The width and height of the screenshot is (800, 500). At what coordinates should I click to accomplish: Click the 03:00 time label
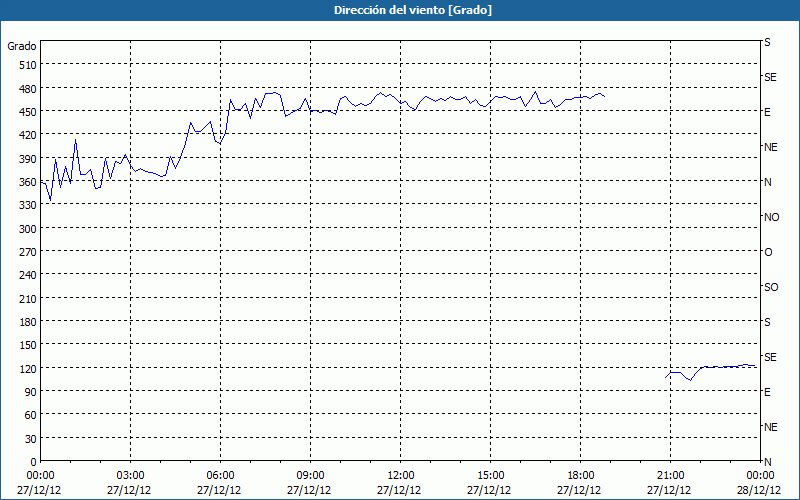pos(131,476)
